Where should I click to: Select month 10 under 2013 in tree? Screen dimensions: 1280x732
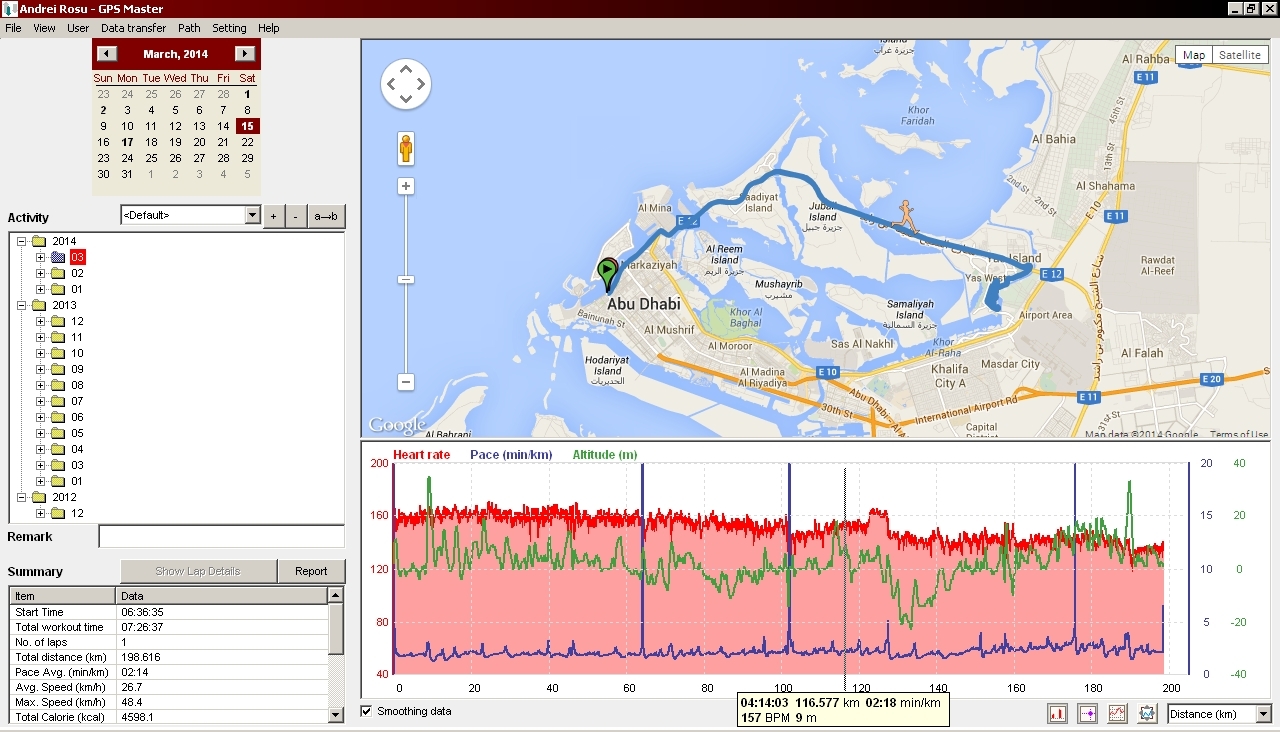click(77, 353)
